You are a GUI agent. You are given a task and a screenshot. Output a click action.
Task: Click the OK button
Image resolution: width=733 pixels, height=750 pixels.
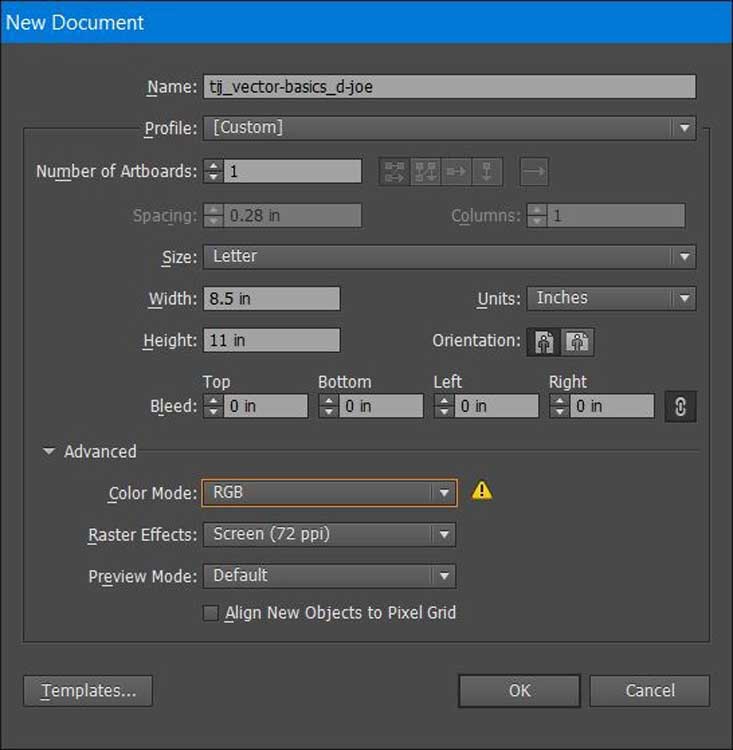pyautogui.click(x=519, y=691)
